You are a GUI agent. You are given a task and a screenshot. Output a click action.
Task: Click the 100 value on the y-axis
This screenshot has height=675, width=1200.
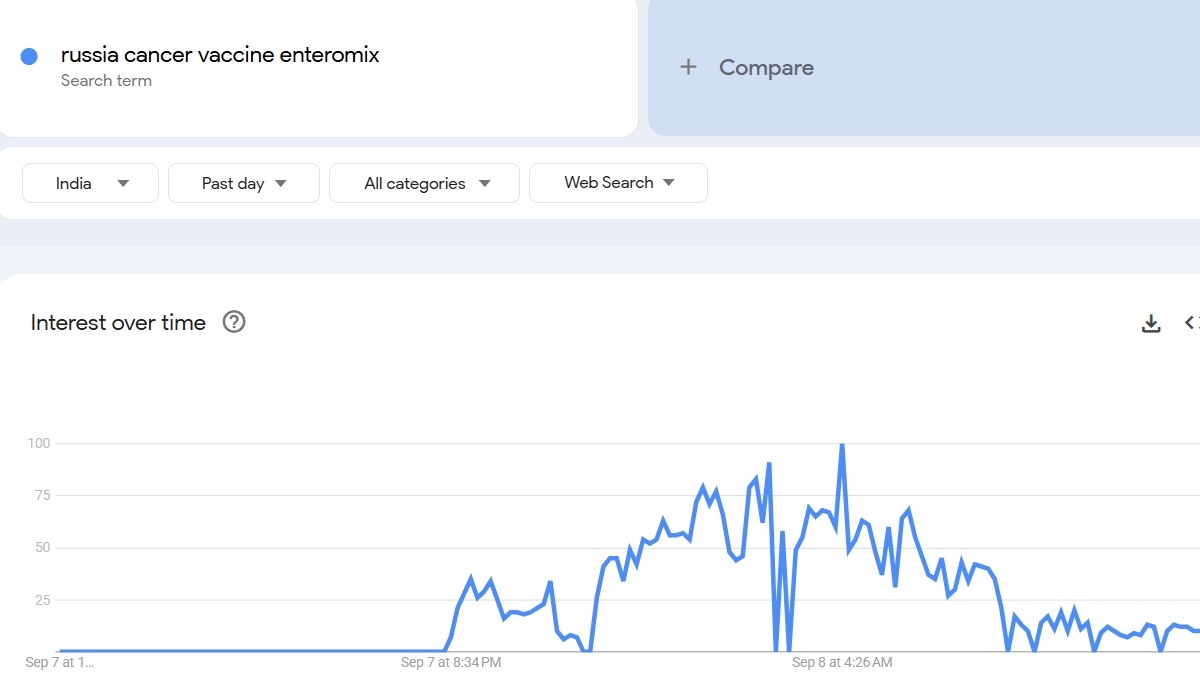click(39, 443)
